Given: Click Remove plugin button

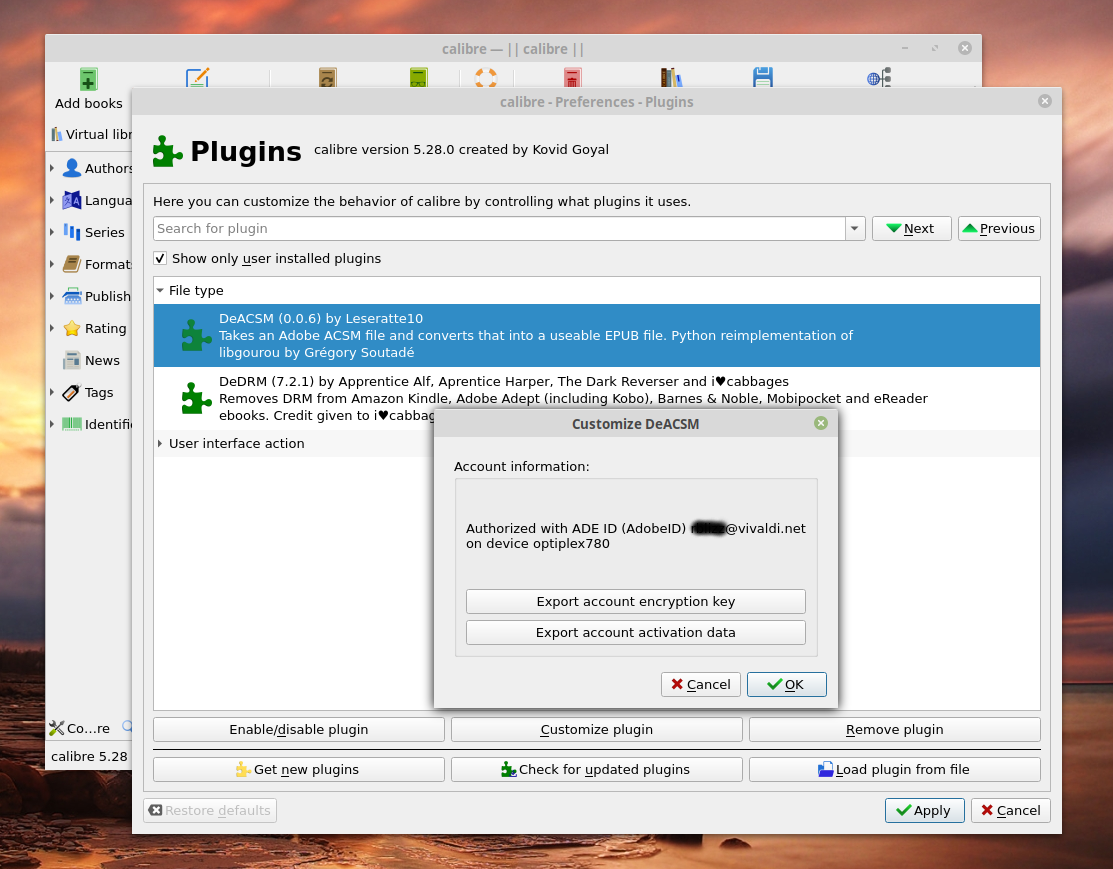Looking at the screenshot, I should click(x=894, y=730).
